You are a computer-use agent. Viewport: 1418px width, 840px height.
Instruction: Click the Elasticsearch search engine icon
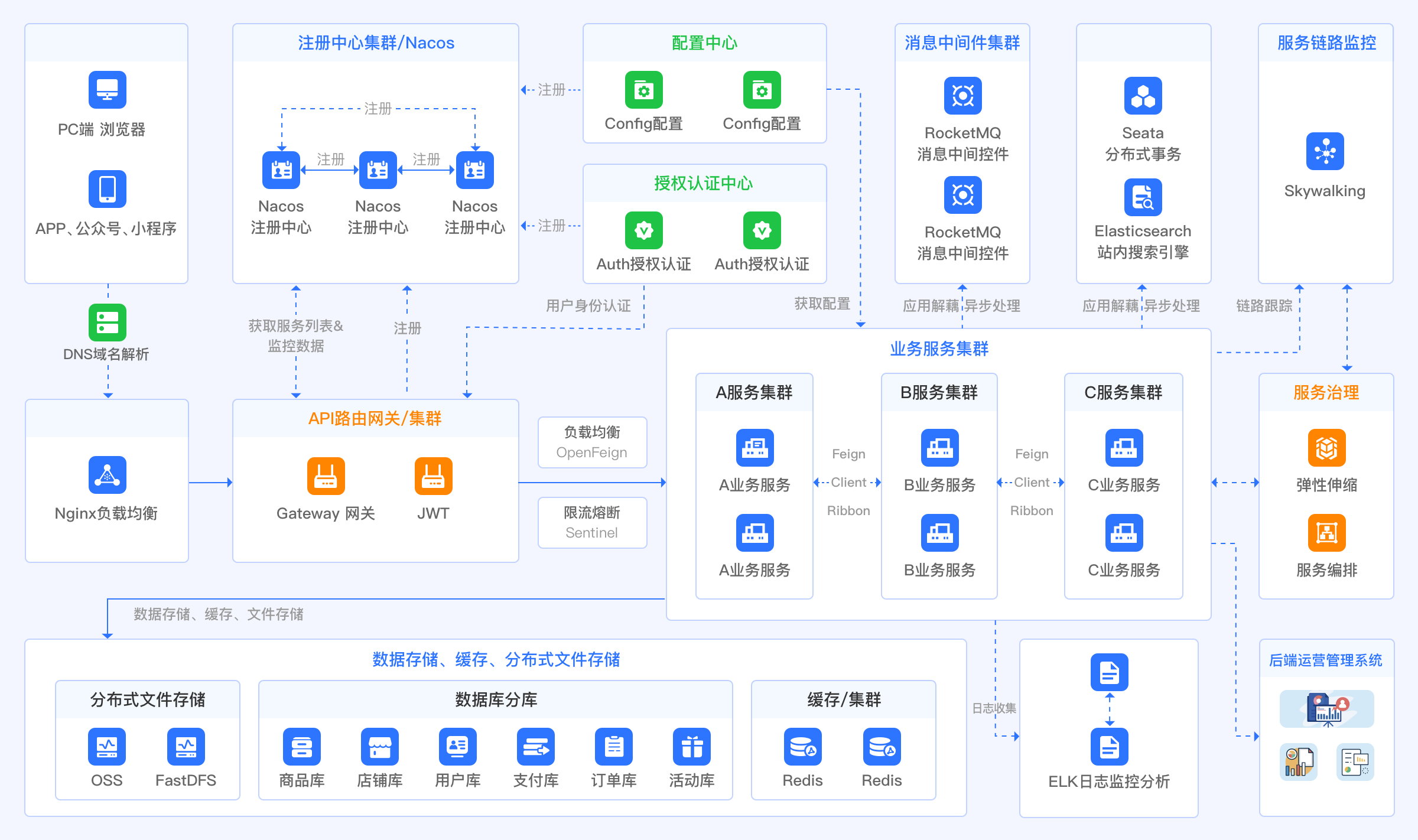tap(1143, 197)
